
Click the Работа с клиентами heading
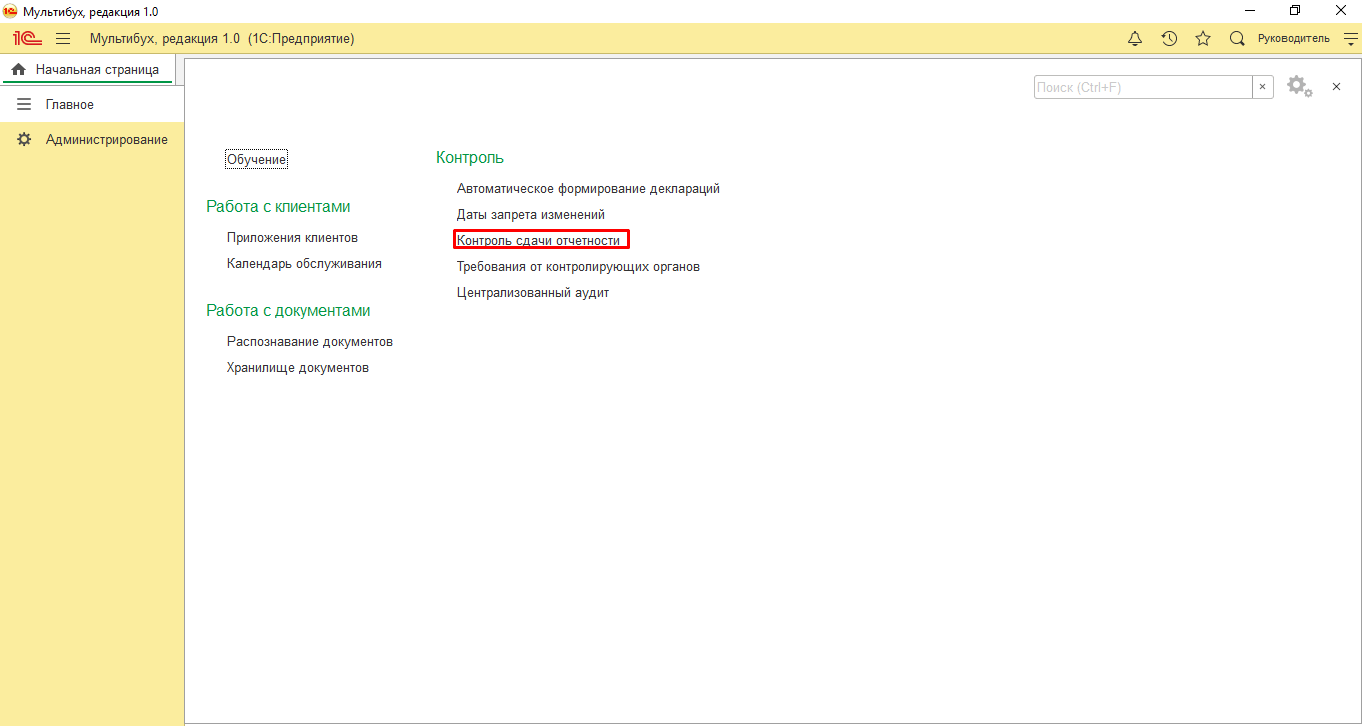[278, 206]
